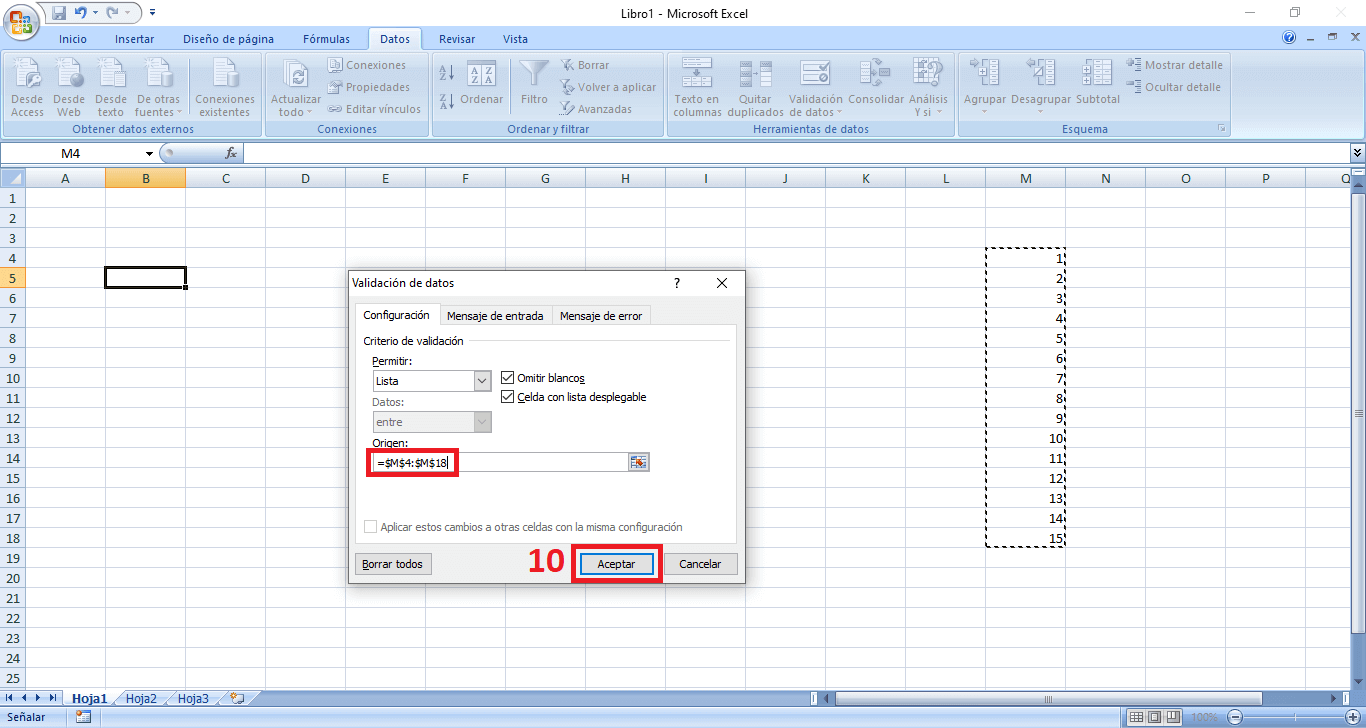This screenshot has width=1366, height=728.
Task: Click the insert function fx icon
Action: tap(231, 153)
